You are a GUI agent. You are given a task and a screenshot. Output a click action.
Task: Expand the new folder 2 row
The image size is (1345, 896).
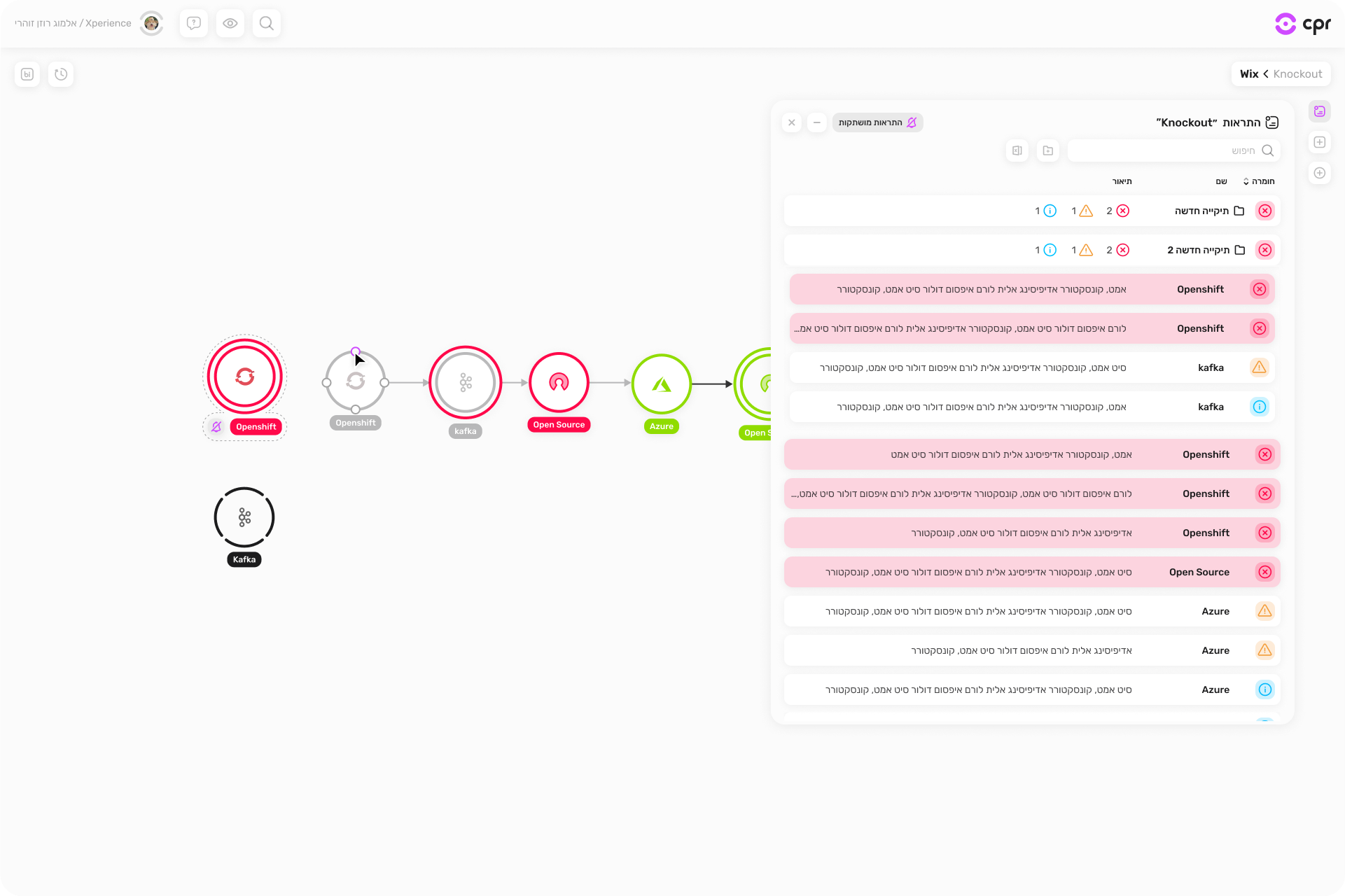1198,250
